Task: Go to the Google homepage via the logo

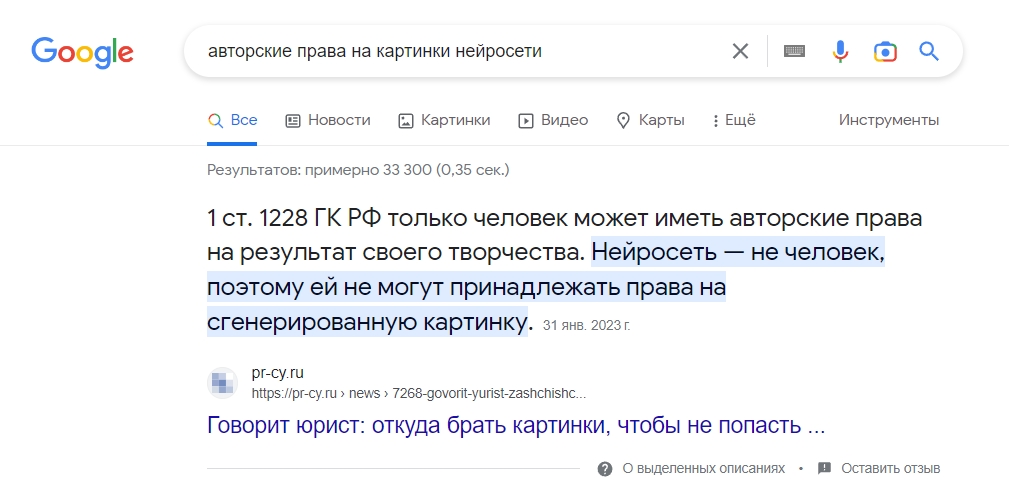Action: tap(82, 51)
